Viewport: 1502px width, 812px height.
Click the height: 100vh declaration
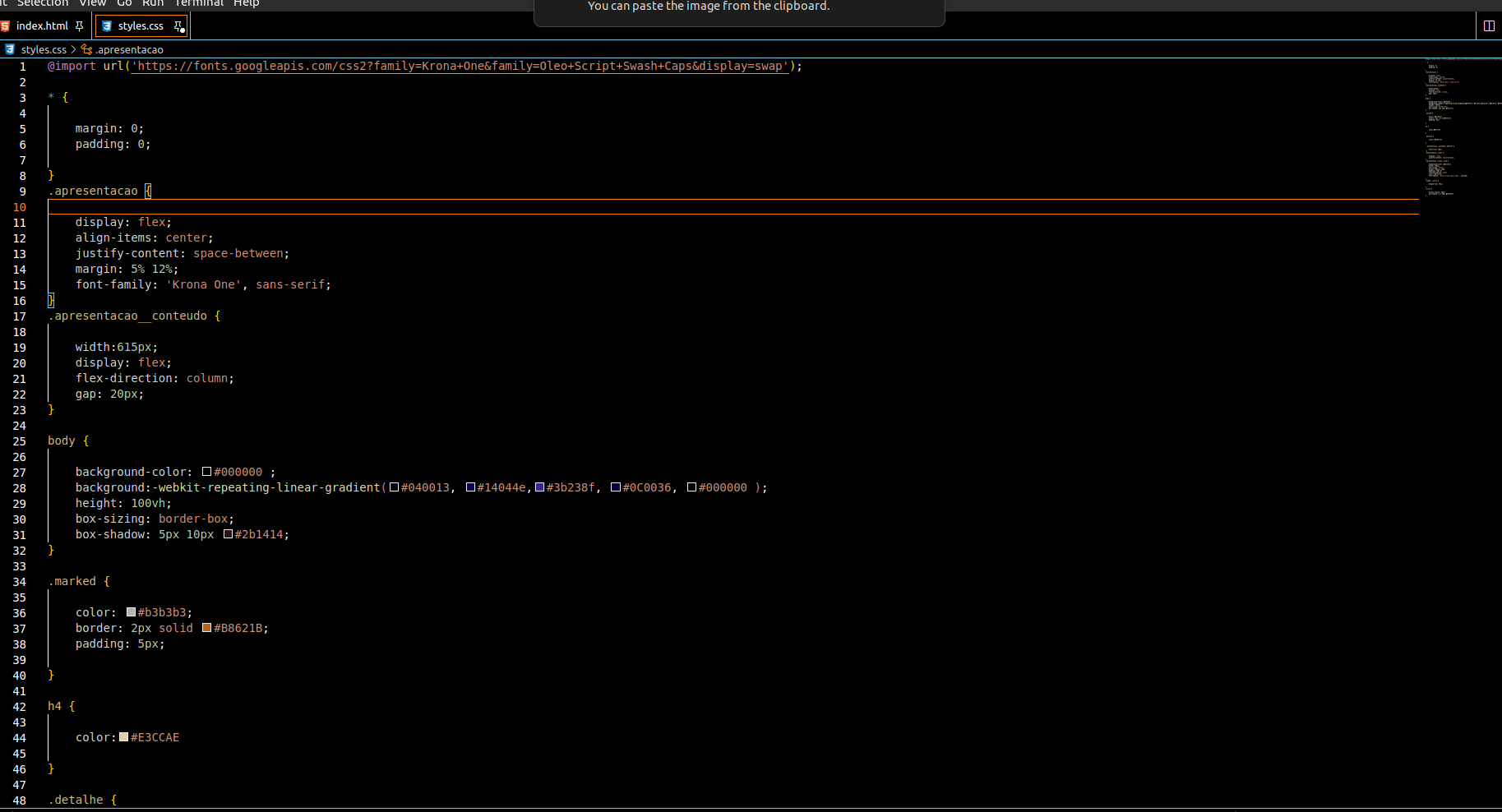tap(123, 503)
